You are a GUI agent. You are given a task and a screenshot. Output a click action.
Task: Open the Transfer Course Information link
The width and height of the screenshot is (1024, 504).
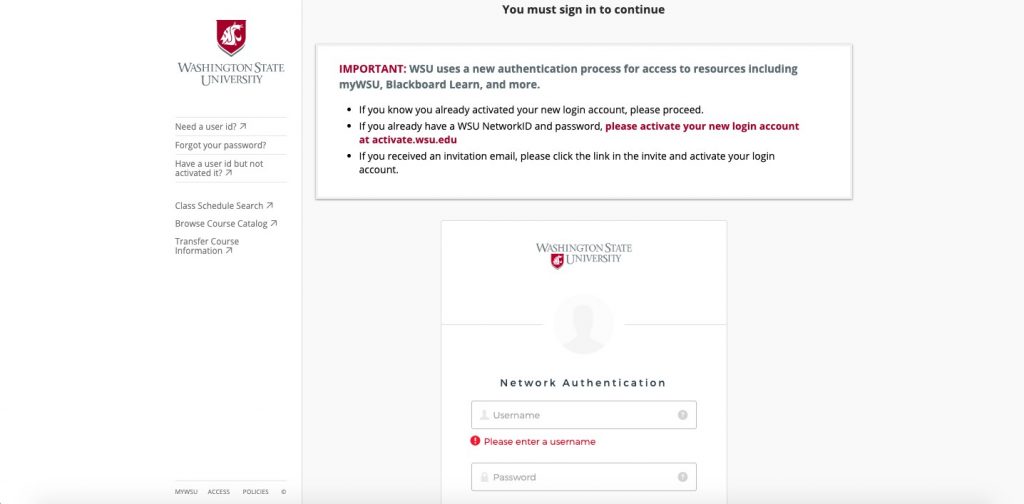point(207,246)
